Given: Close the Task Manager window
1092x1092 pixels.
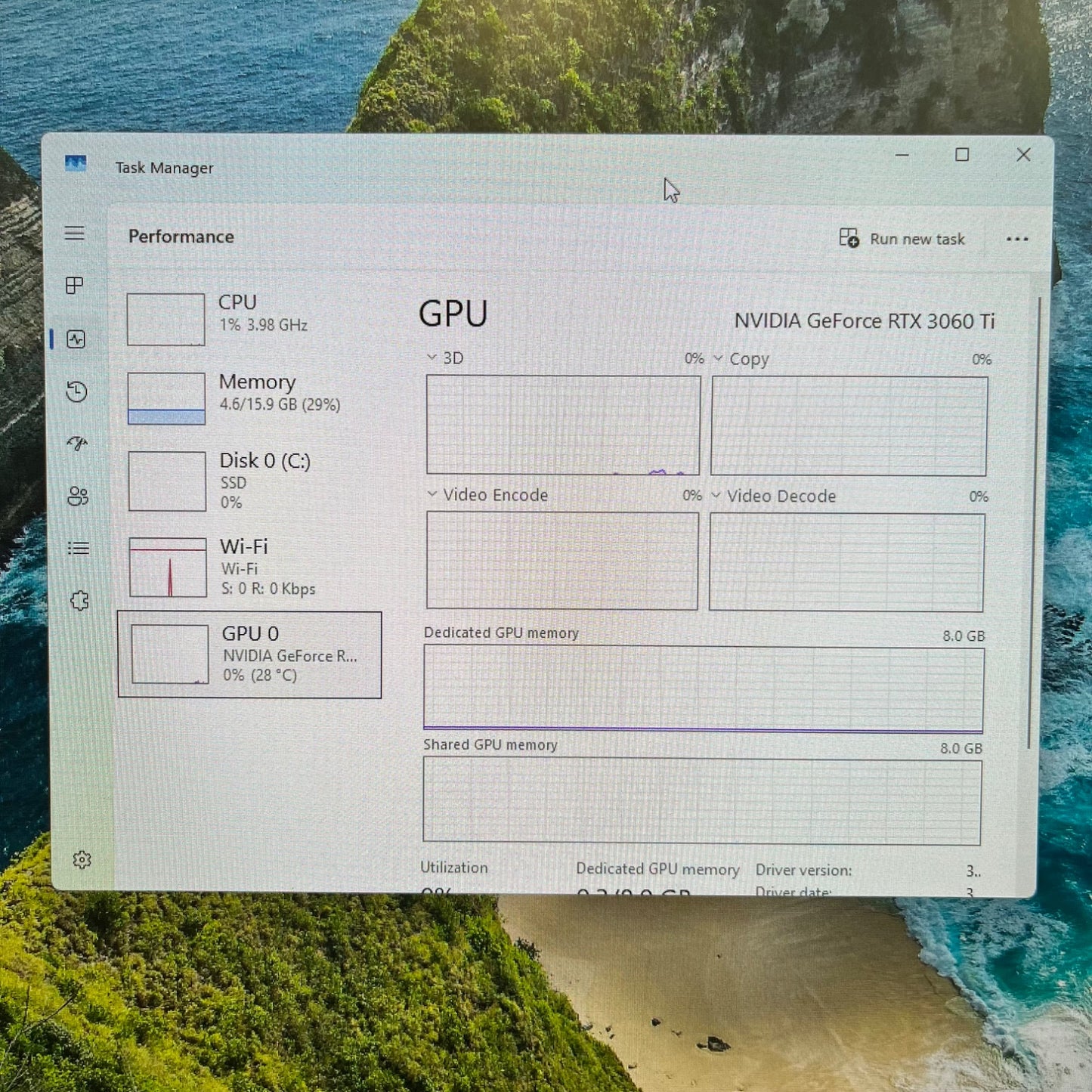Looking at the screenshot, I should [1023, 155].
